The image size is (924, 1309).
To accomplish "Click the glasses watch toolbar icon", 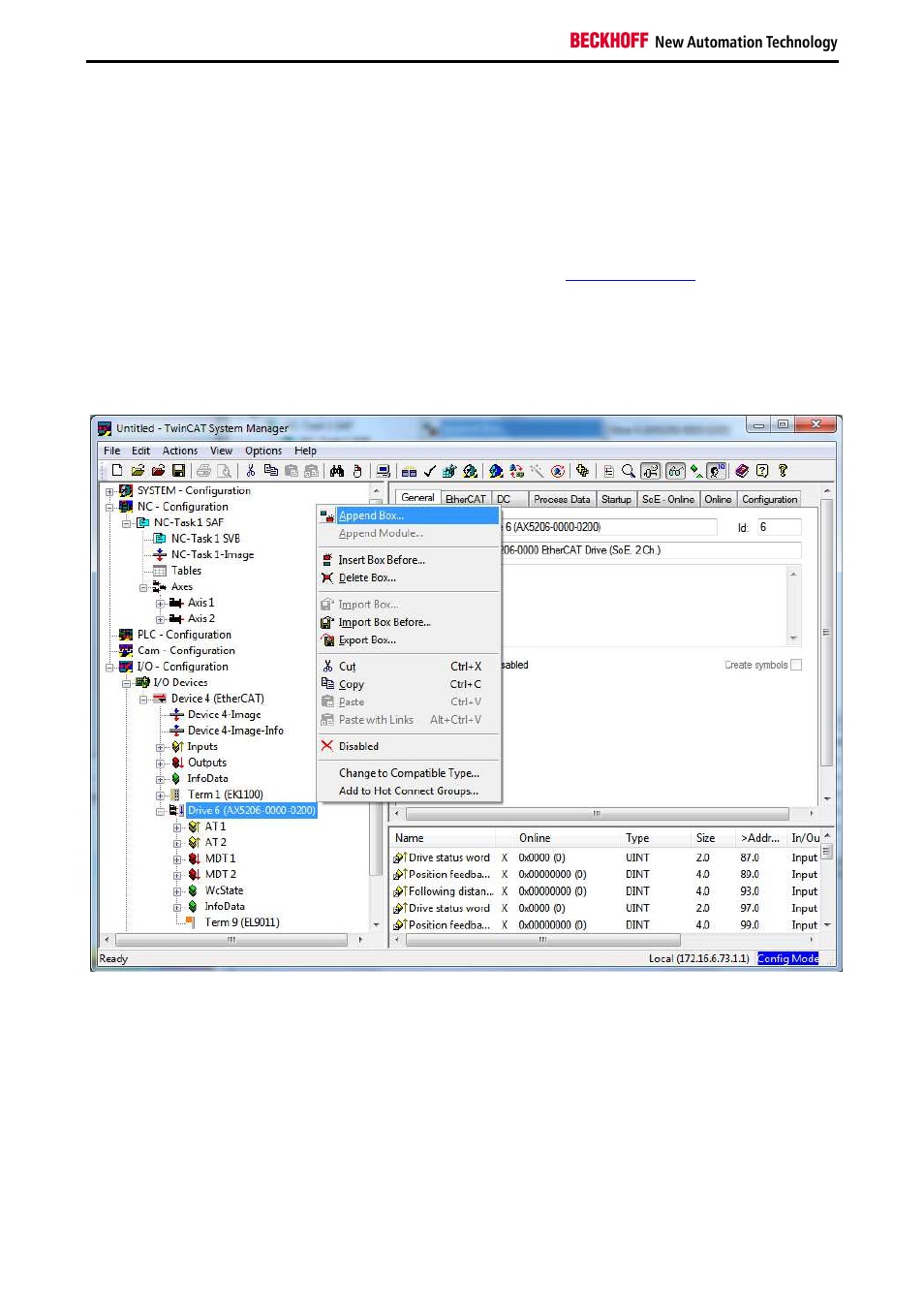I will tap(675, 471).
